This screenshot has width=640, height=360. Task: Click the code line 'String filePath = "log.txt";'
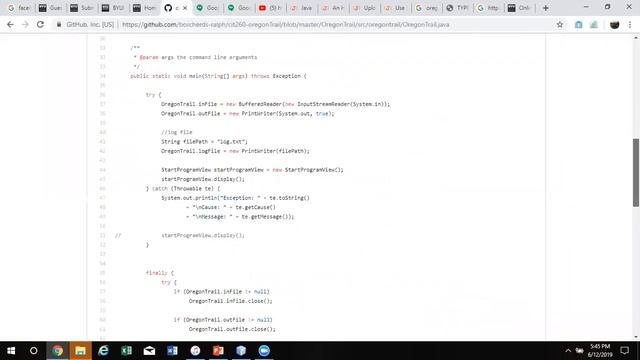204,142
